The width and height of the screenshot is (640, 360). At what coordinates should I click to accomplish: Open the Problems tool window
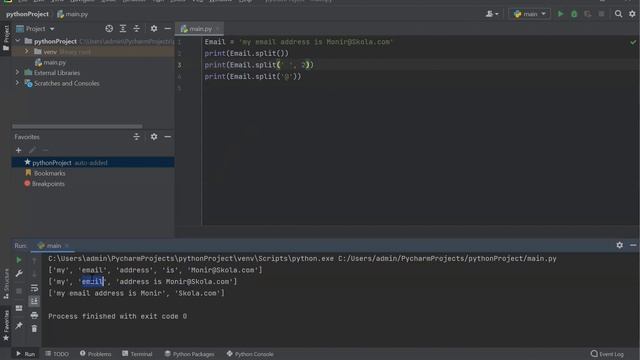click(x=96, y=354)
